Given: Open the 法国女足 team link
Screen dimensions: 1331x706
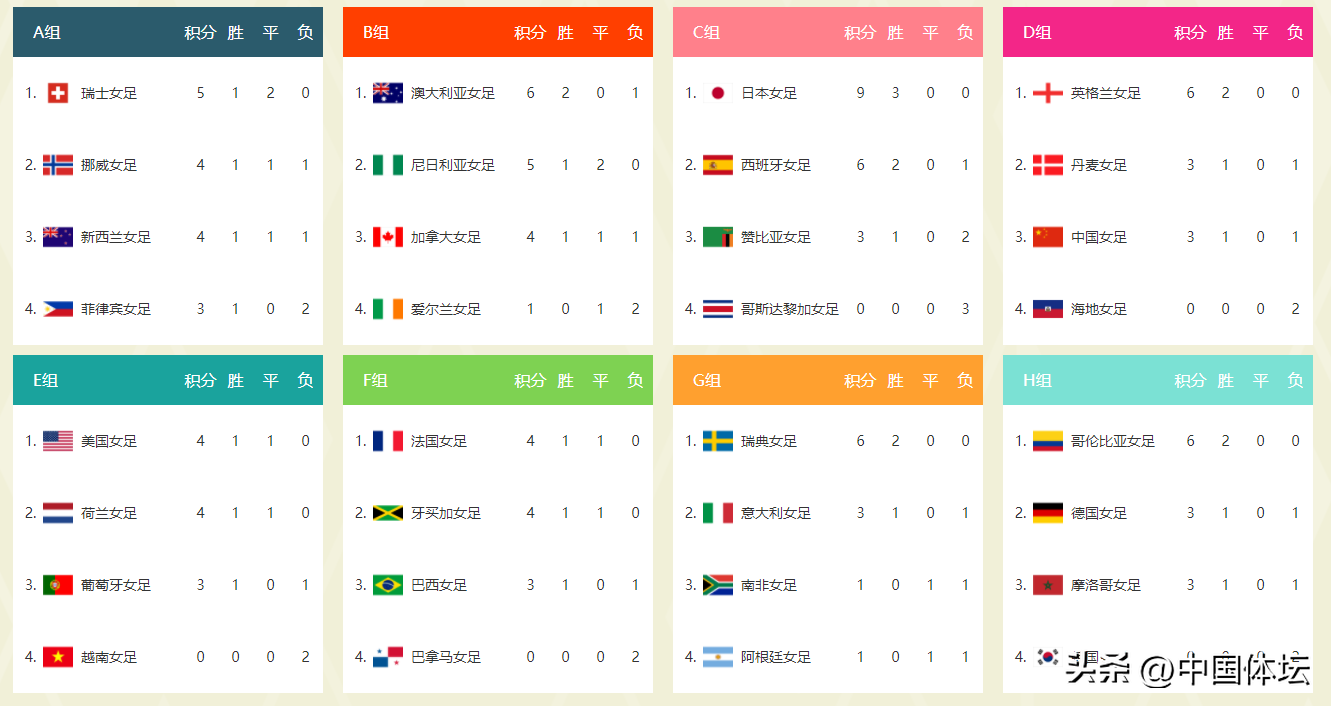Looking at the screenshot, I should click(439, 441).
